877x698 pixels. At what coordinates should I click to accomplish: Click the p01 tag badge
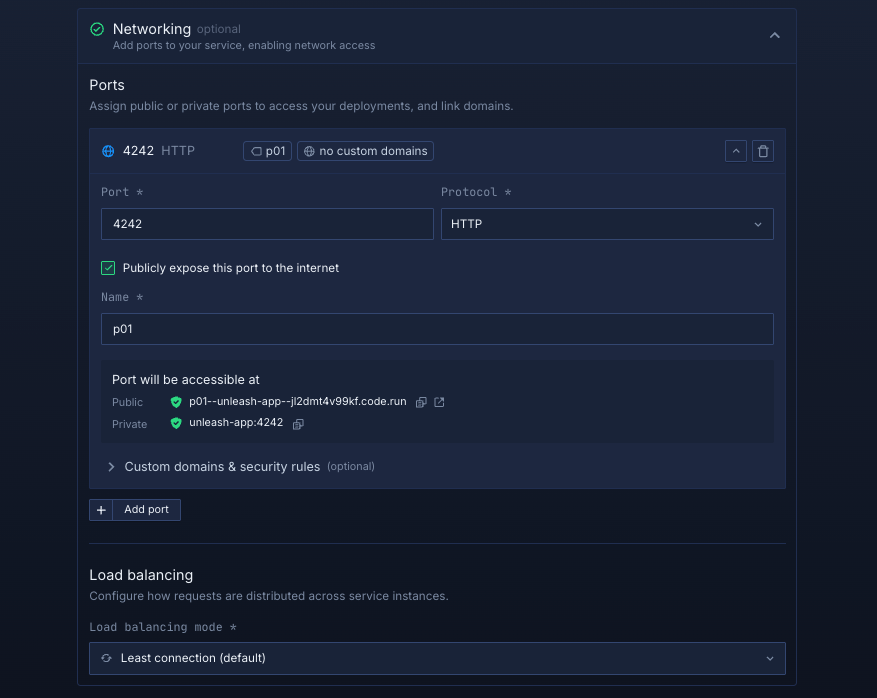pyautogui.click(x=267, y=151)
